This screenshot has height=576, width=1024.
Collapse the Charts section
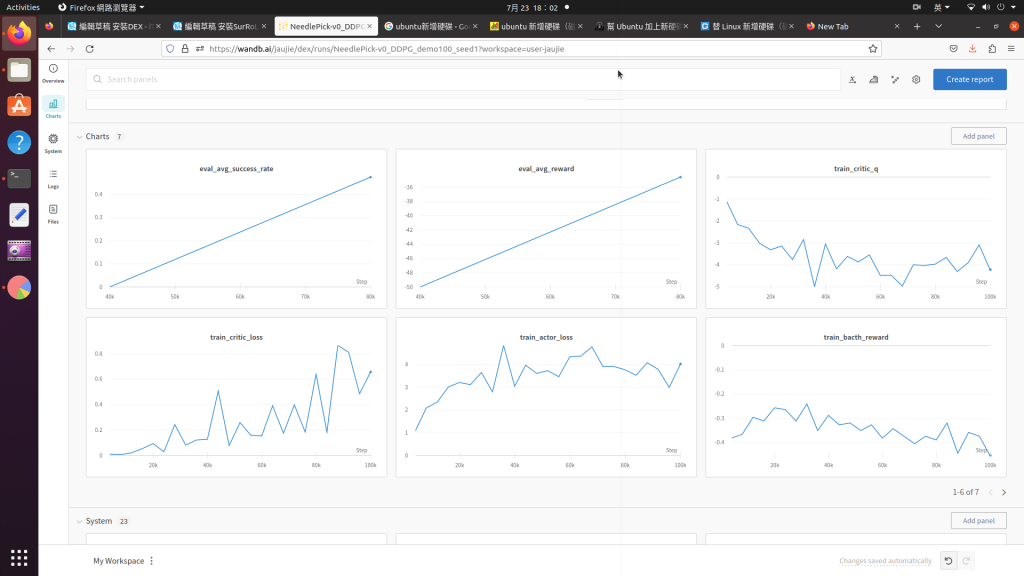click(x=79, y=137)
